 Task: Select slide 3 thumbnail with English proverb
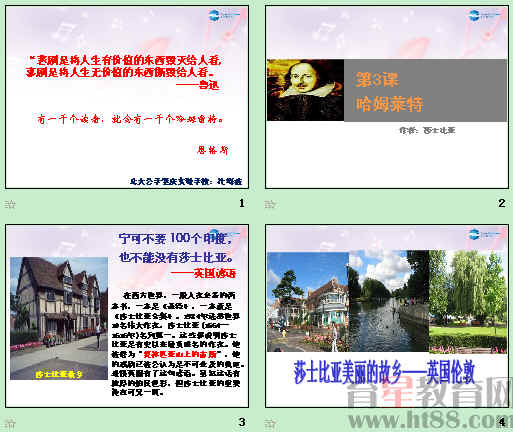click(x=127, y=316)
